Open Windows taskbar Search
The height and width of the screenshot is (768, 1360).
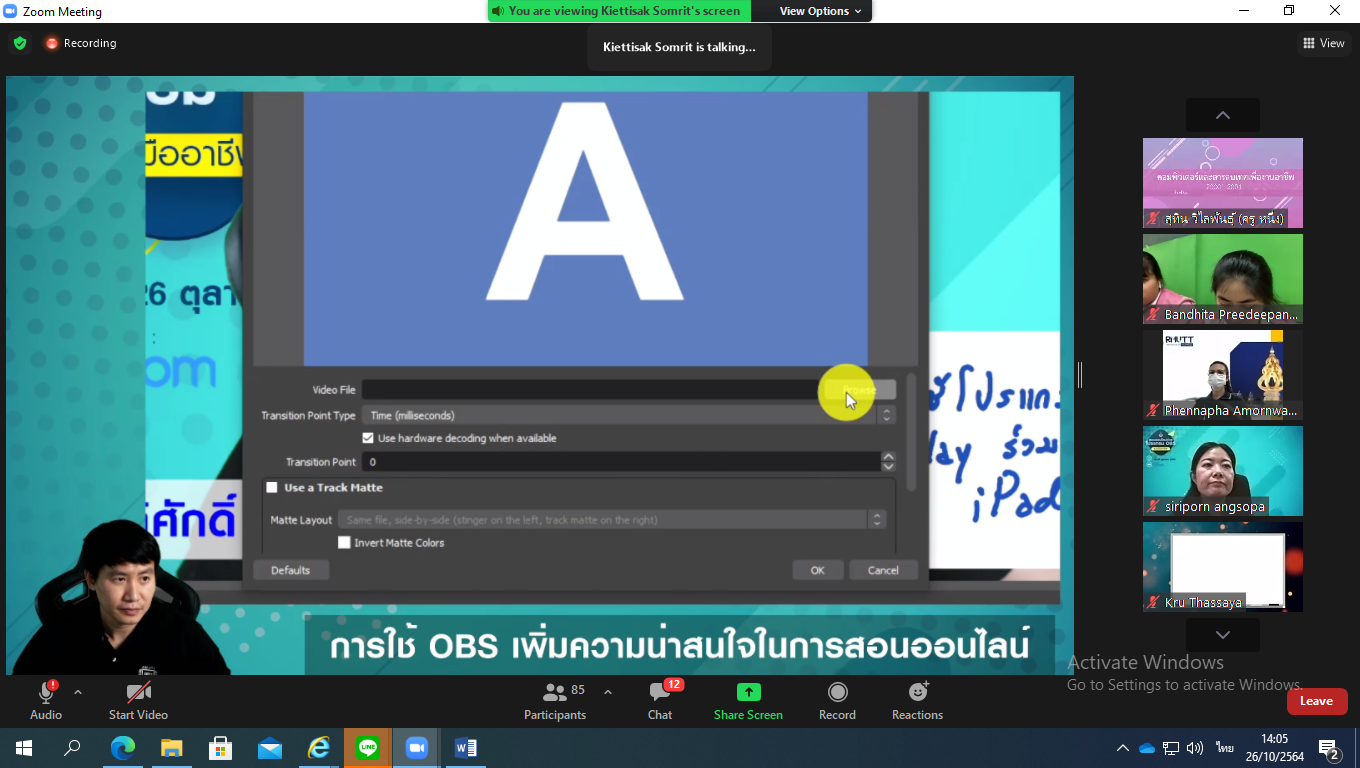click(x=72, y=748)
